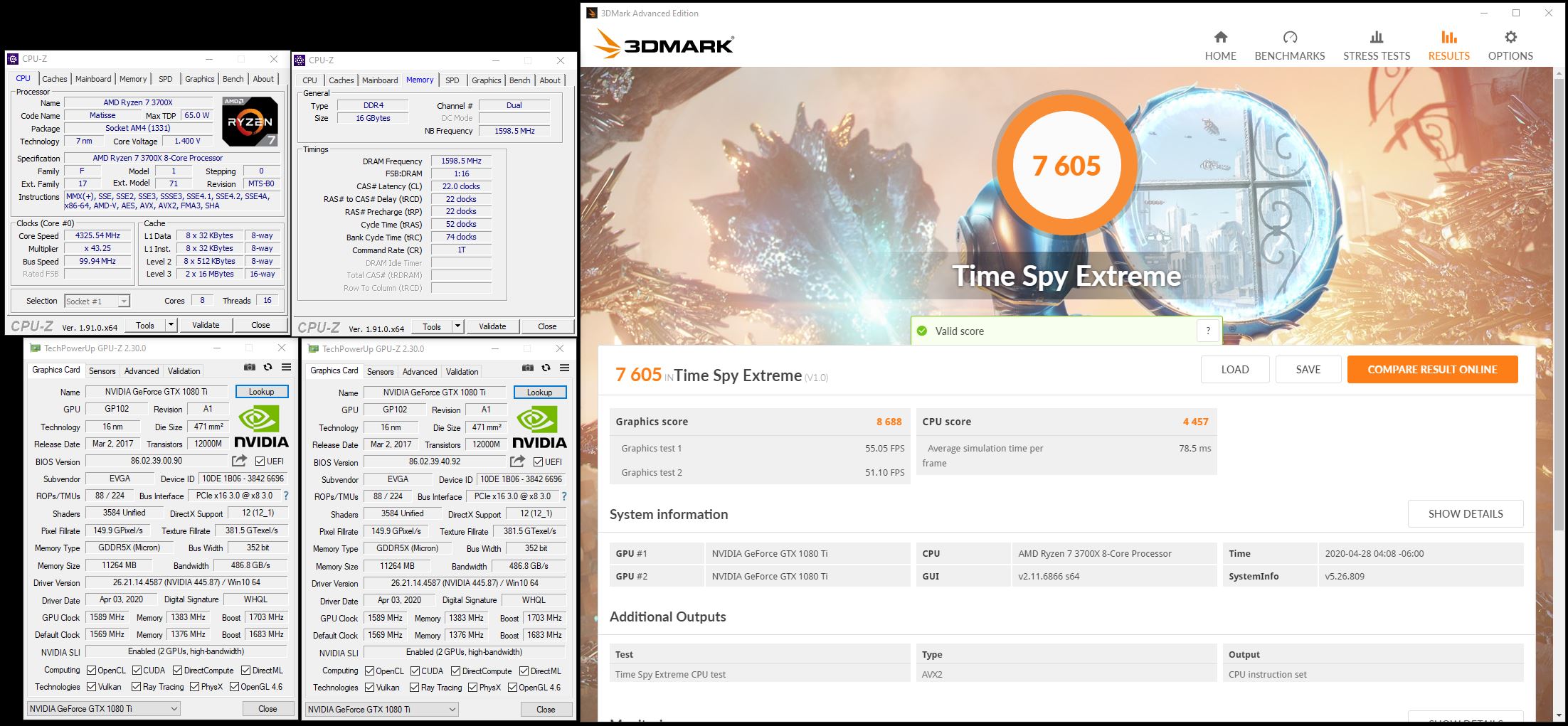This screenshot has height=726, width=1568.
Task: Click Close button in right CPU-Z window
Action: point(547,326)
